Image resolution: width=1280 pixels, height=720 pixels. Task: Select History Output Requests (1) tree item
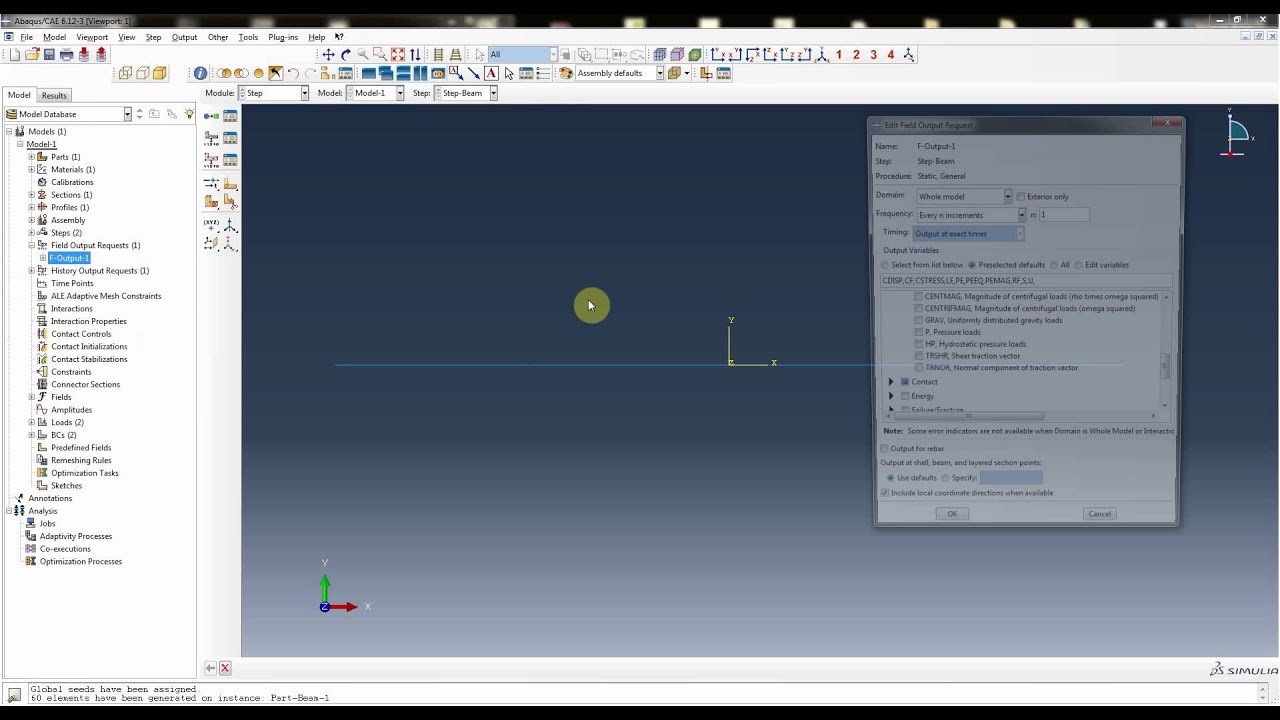[100, 271]
